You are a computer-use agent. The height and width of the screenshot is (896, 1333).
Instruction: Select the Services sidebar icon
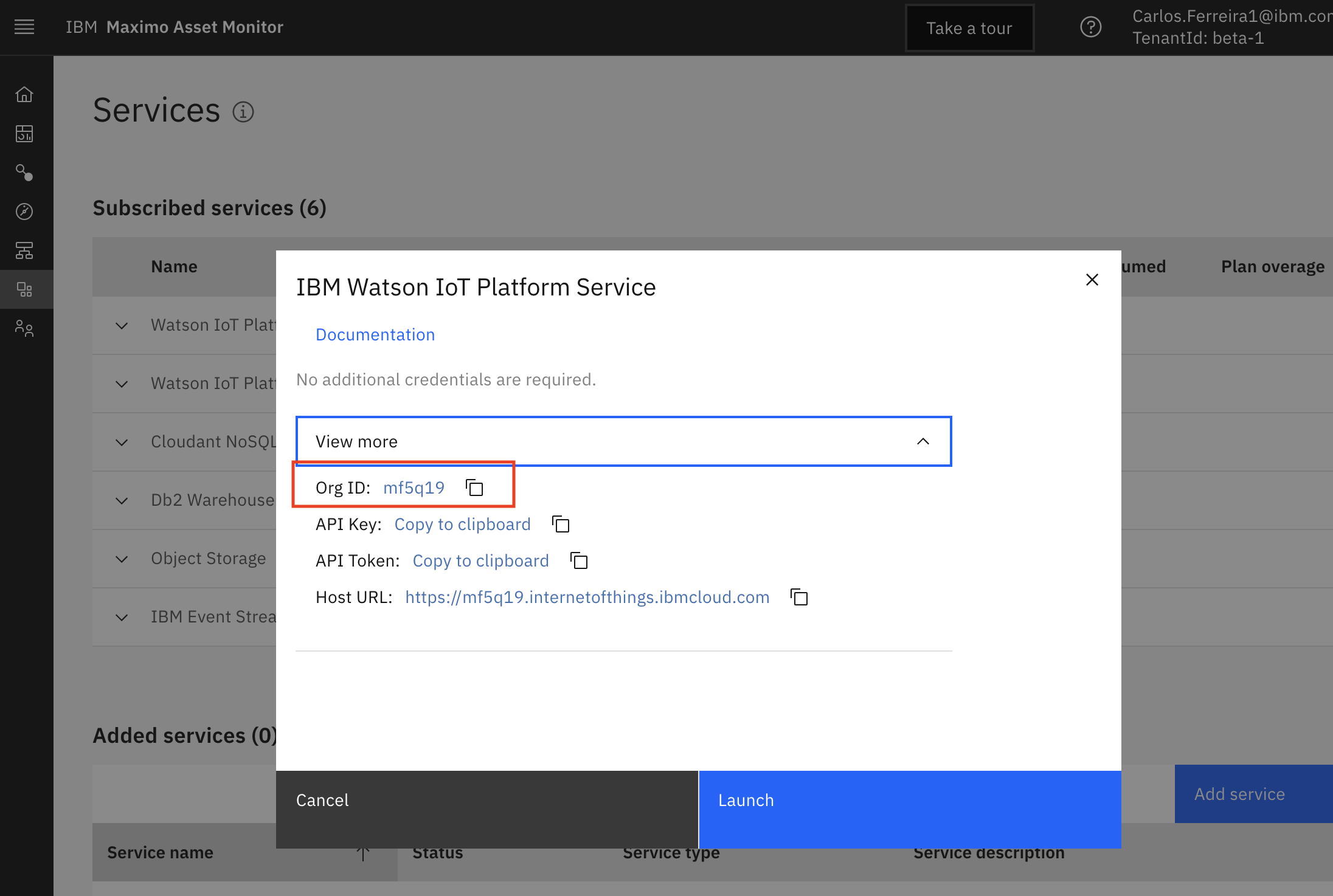(x=24, y=289)
